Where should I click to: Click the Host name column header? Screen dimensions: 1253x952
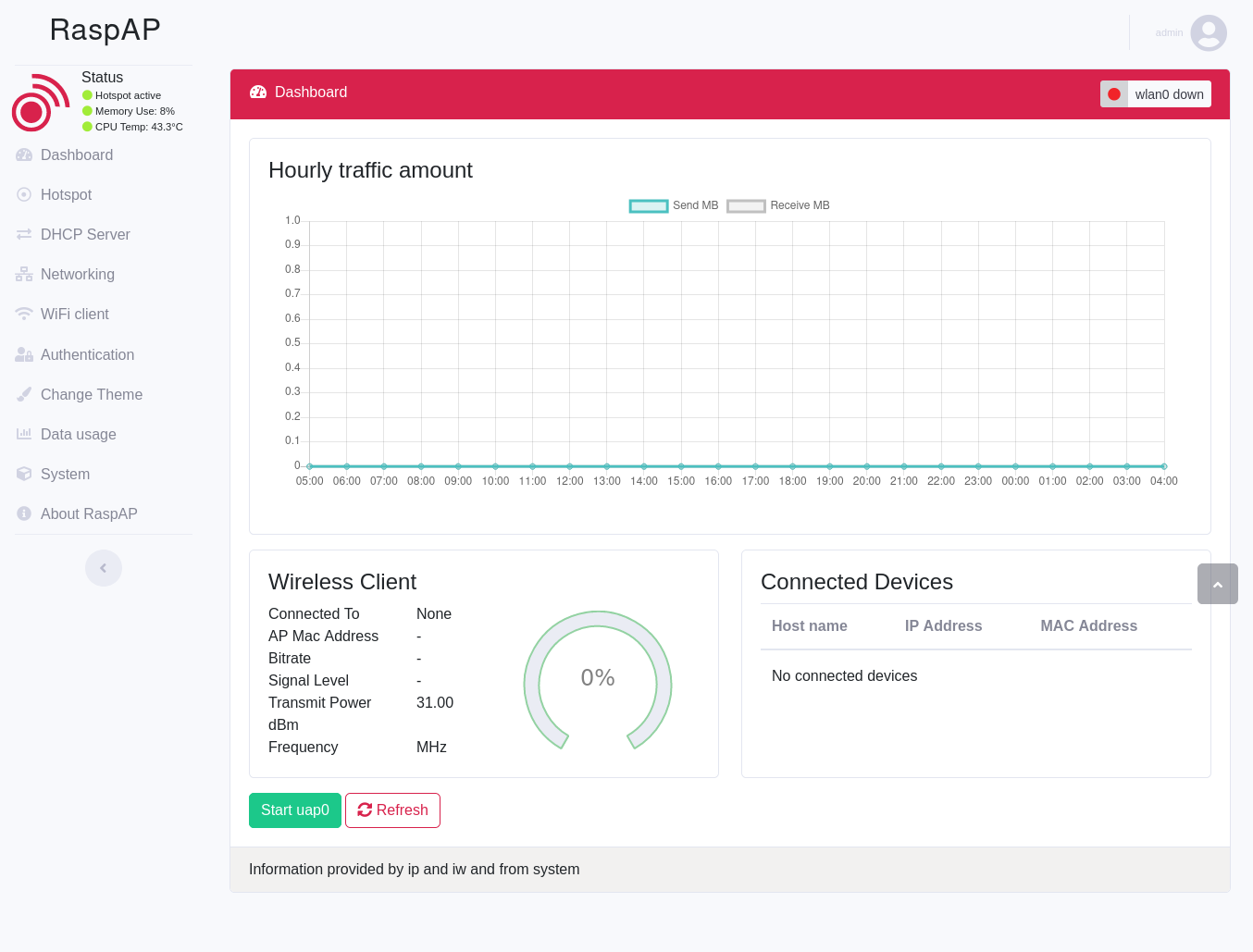click(810, 626)
